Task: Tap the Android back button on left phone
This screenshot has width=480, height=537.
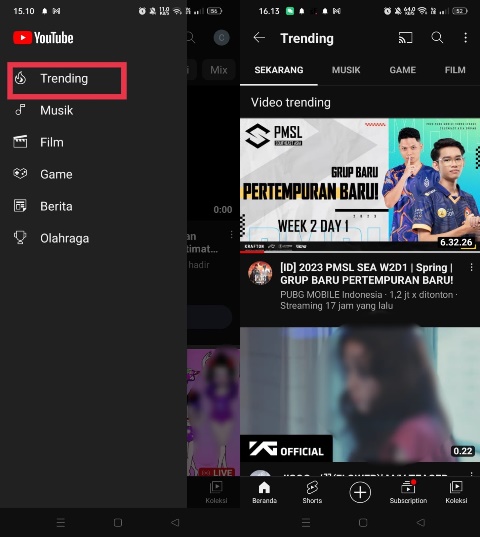Action: (175, 523)
